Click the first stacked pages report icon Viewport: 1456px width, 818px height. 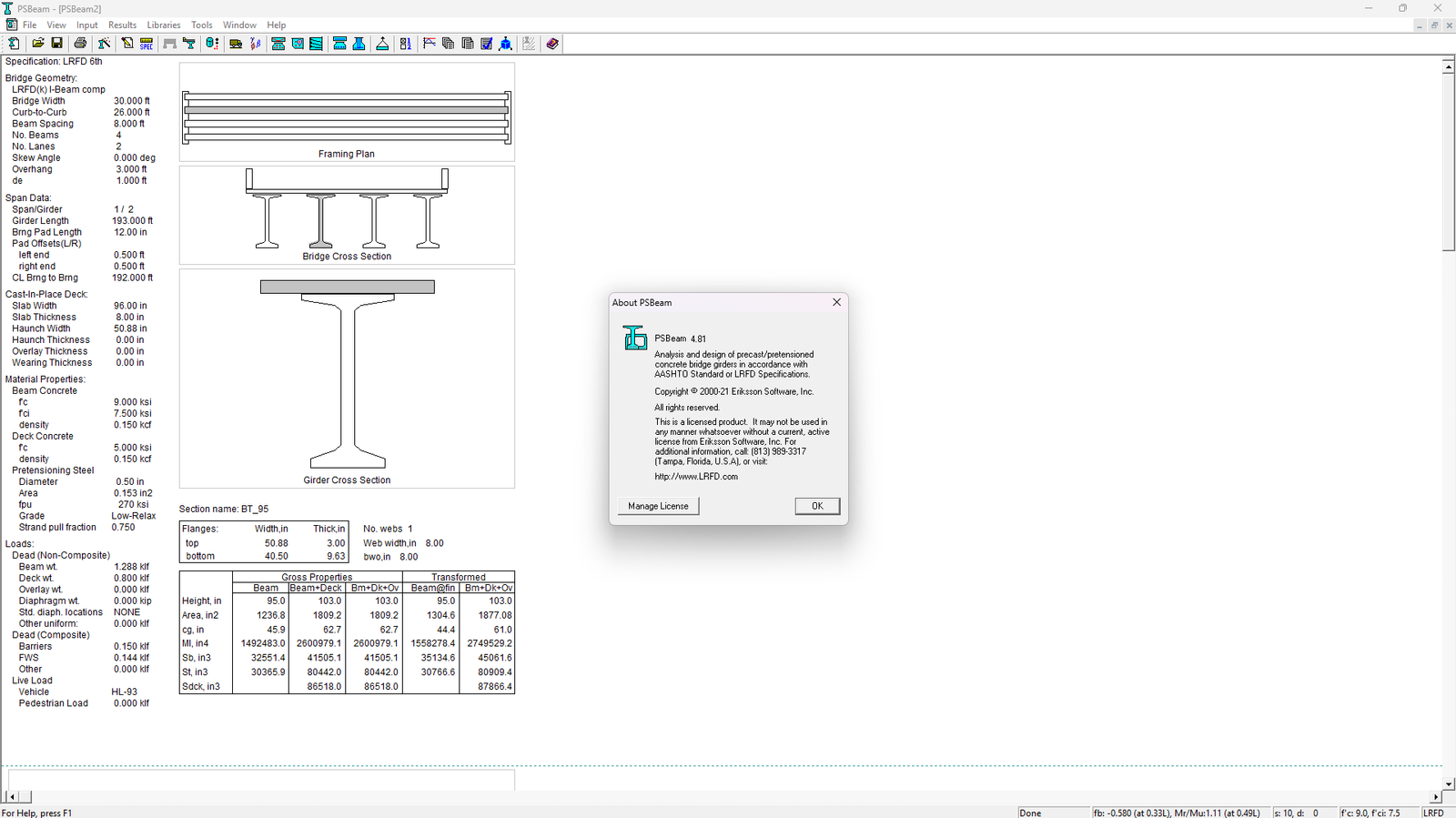[x=449, y=44]
